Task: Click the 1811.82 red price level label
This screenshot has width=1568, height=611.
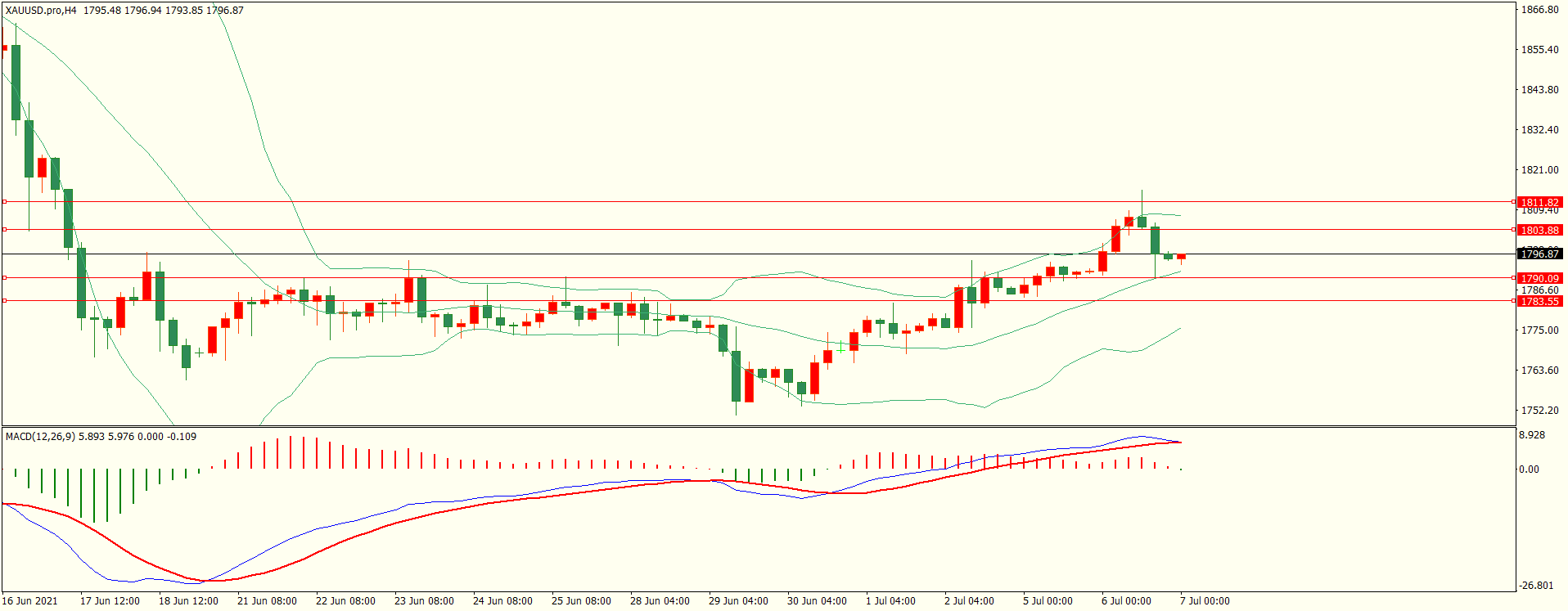Action: coord(1539,202)
